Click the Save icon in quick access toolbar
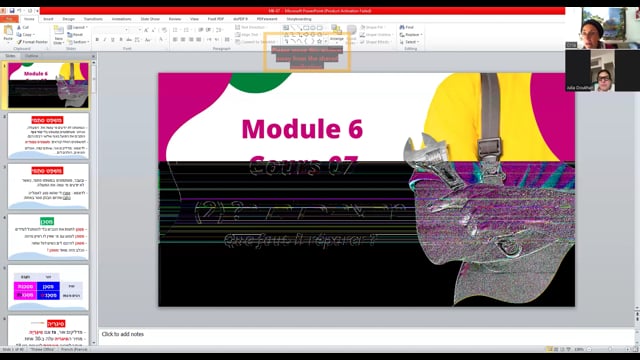The width and height of the screenshot is (640, 360). (12, 11)
